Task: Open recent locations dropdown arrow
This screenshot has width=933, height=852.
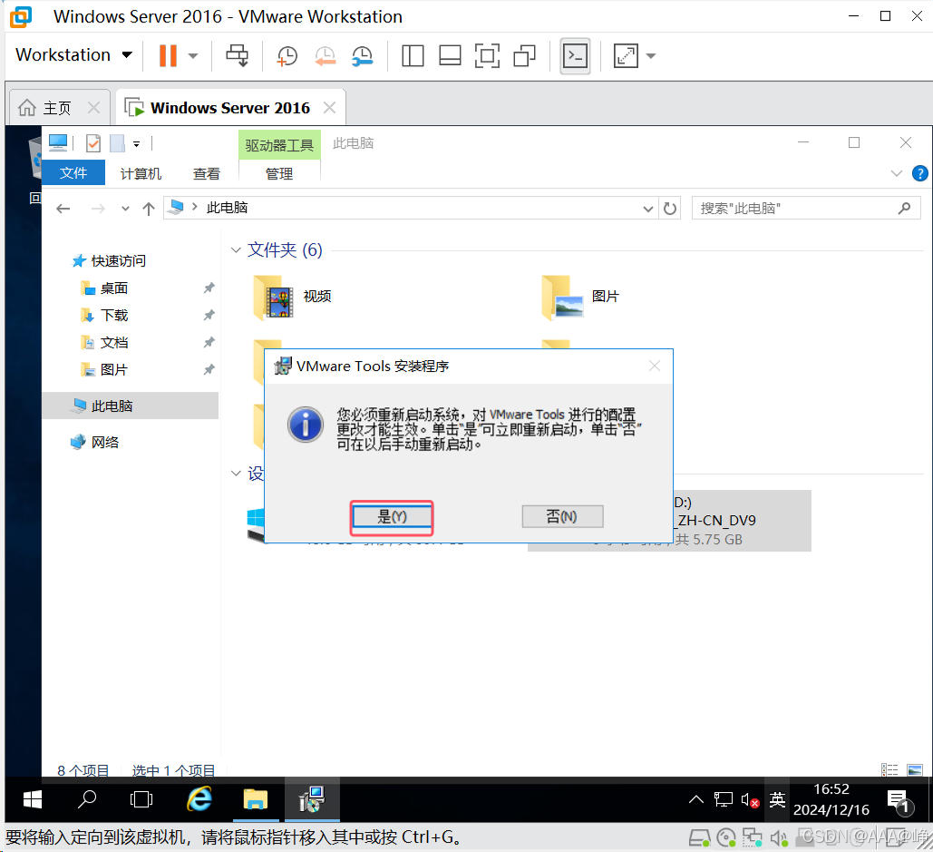Action: click(x=125, y=208)
